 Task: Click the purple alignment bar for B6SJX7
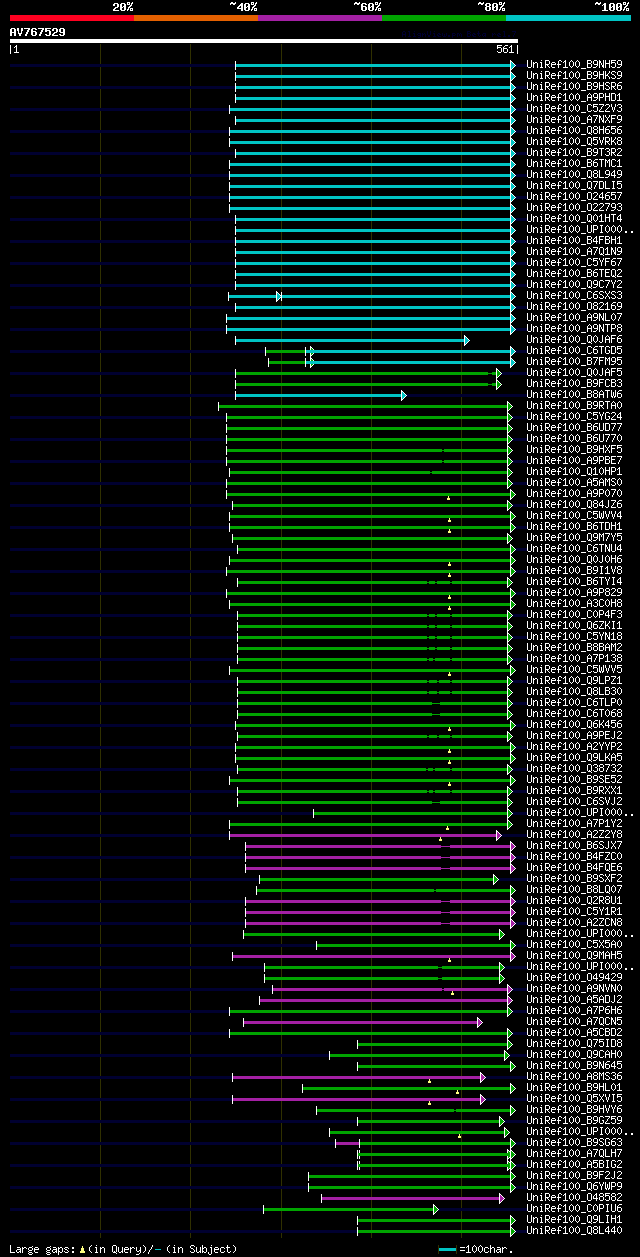point(378,846)
